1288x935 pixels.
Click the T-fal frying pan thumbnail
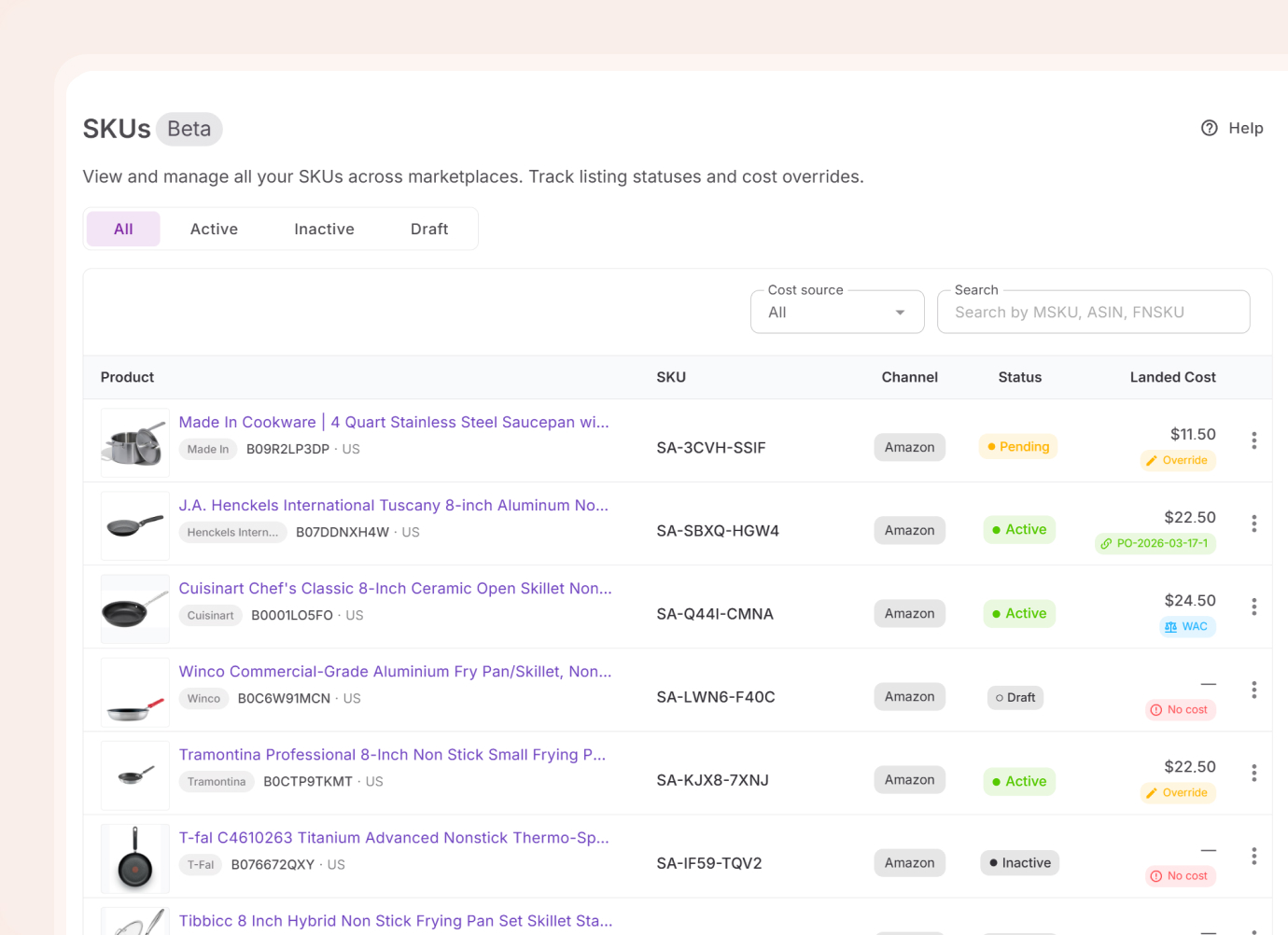[x=135, y=858]
